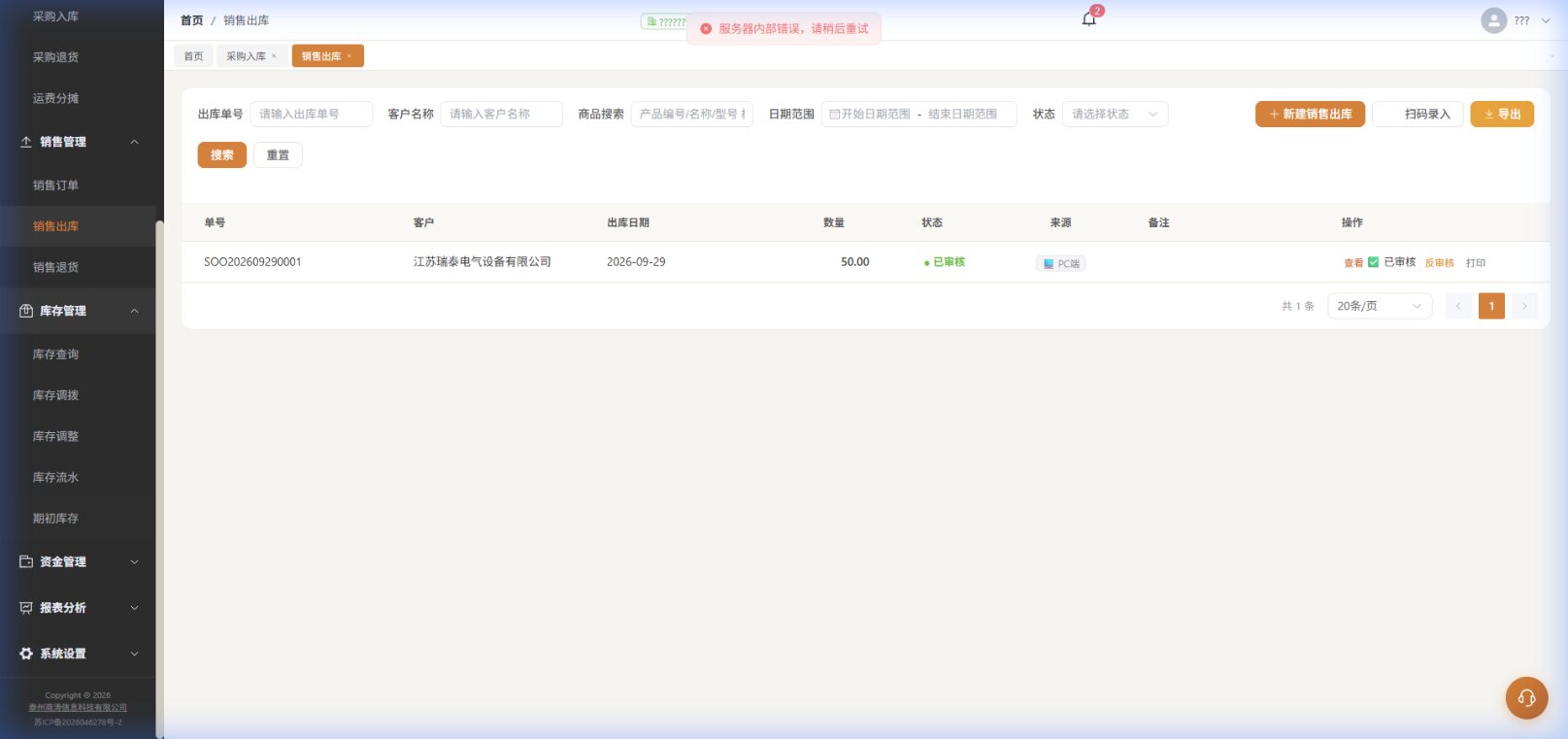Click the 库存管理 box icon in sidebar
This screenshot has height=739, width=1568.
click(26, 311)
